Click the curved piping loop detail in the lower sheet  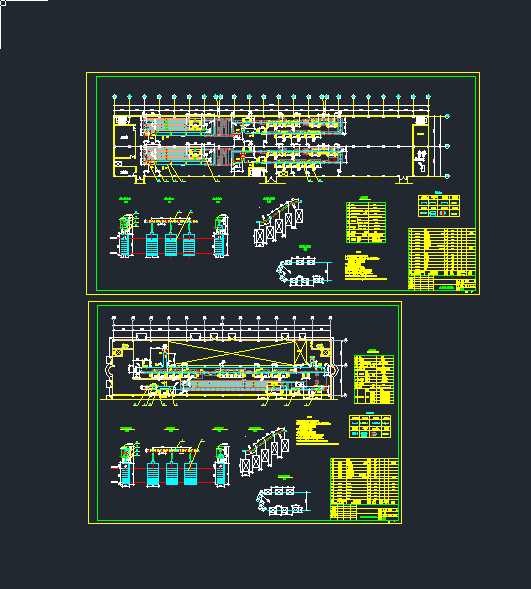[x=284, y=500]
